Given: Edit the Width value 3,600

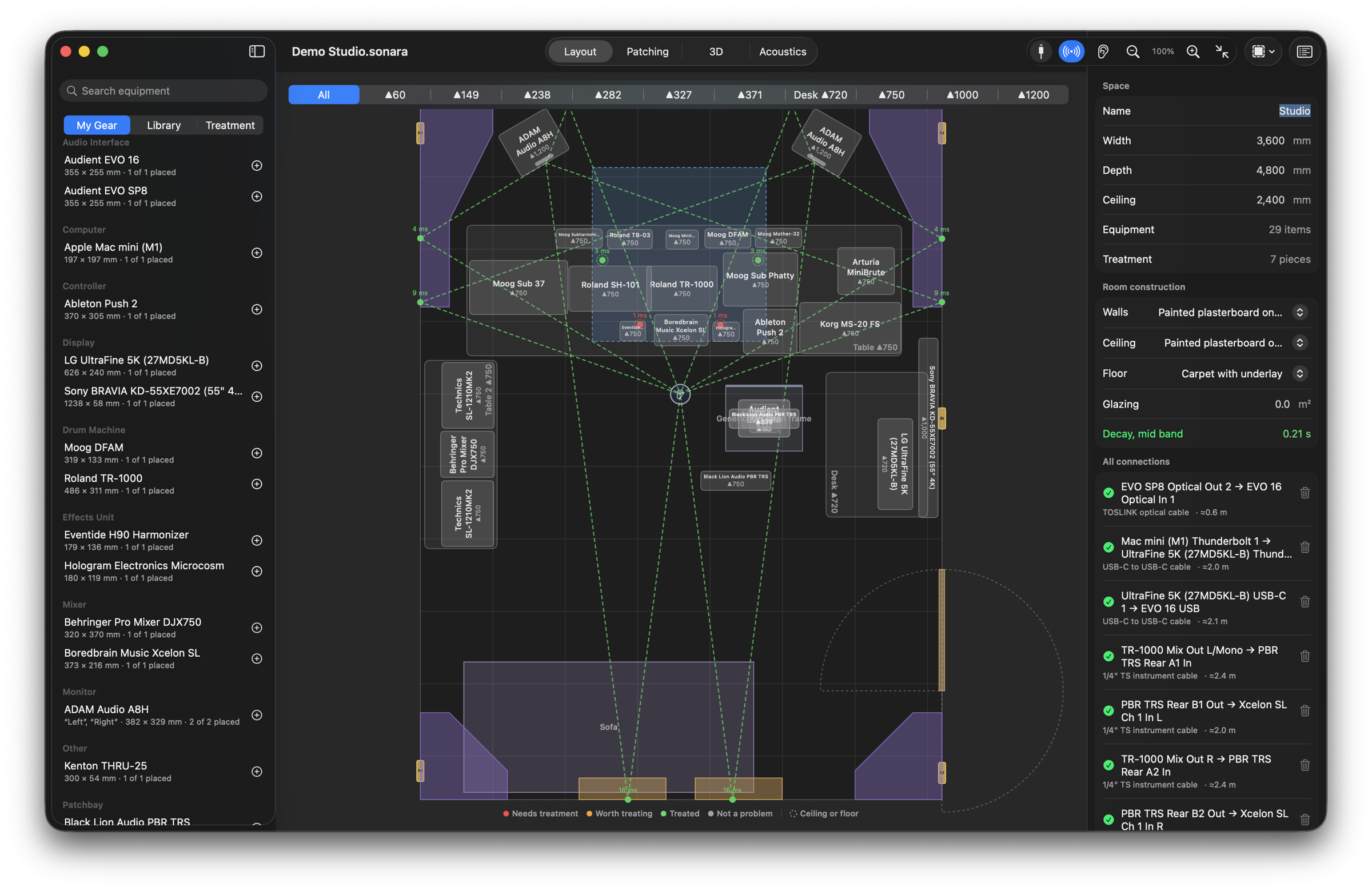Looking at the screenshot, I should (x=1270, y=140).
